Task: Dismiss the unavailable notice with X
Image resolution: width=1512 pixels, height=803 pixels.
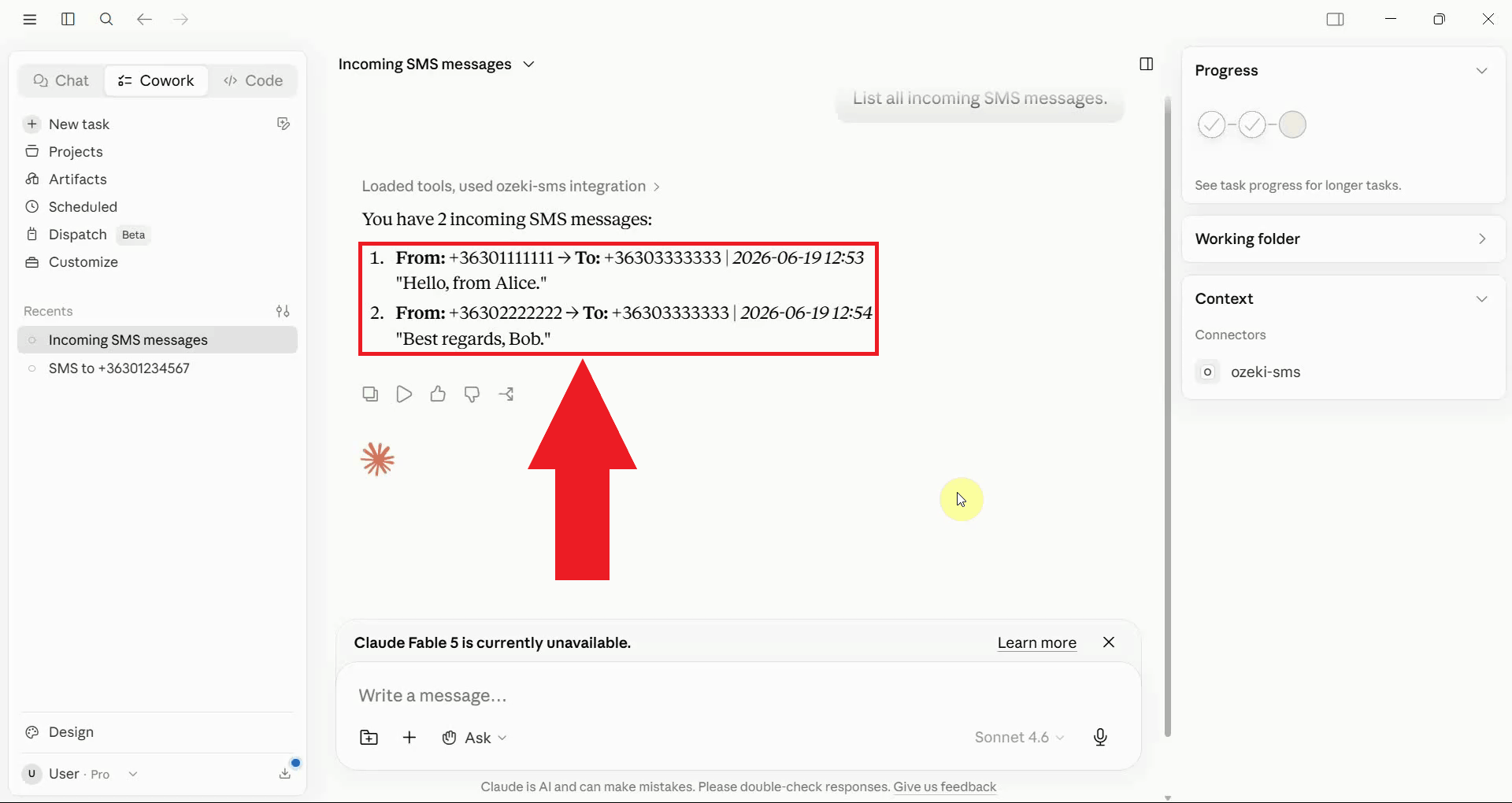Action: (1109, 642)
